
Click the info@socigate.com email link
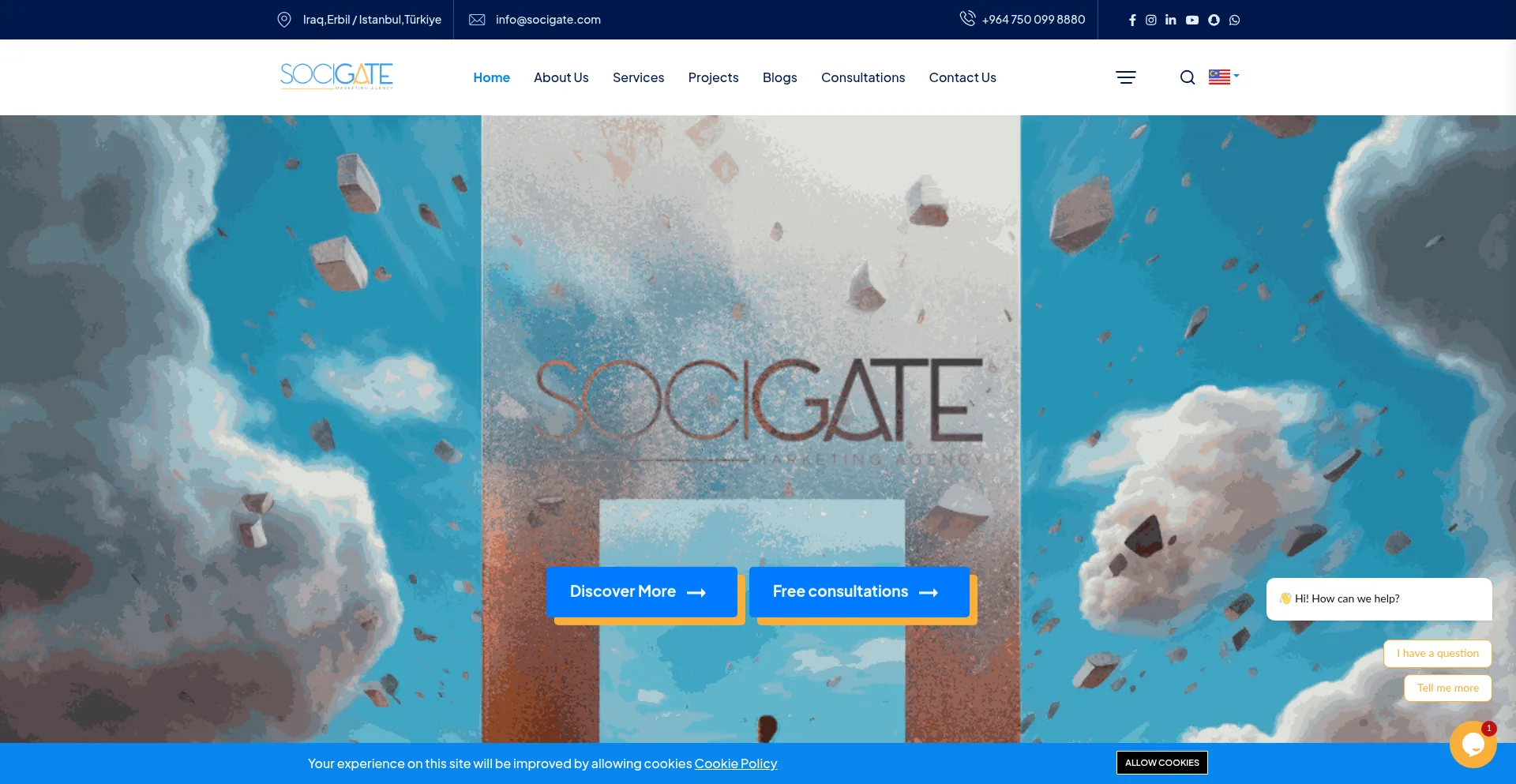click(548, 20)
